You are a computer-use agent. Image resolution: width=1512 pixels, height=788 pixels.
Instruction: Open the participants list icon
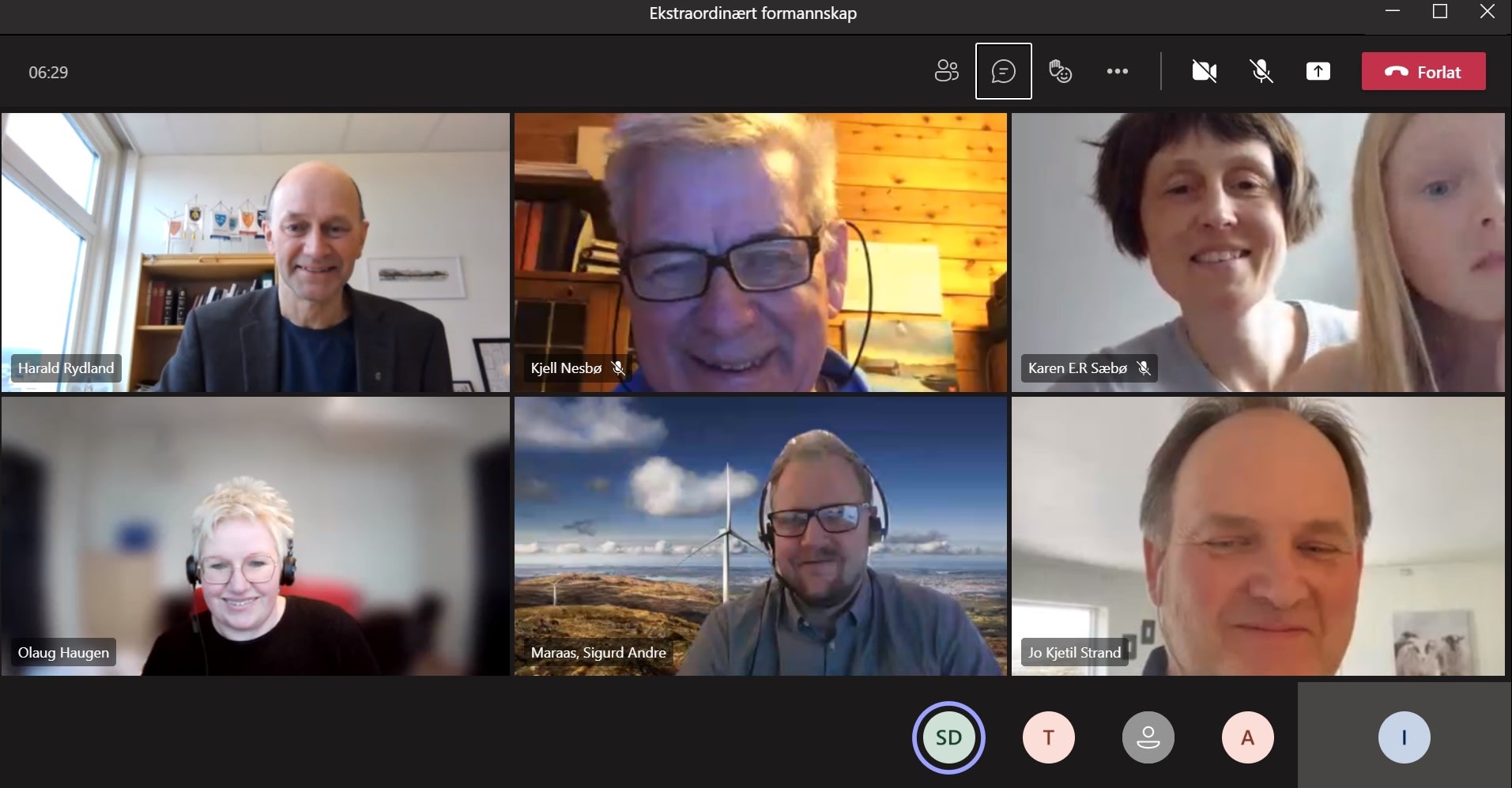pos(946,72)
